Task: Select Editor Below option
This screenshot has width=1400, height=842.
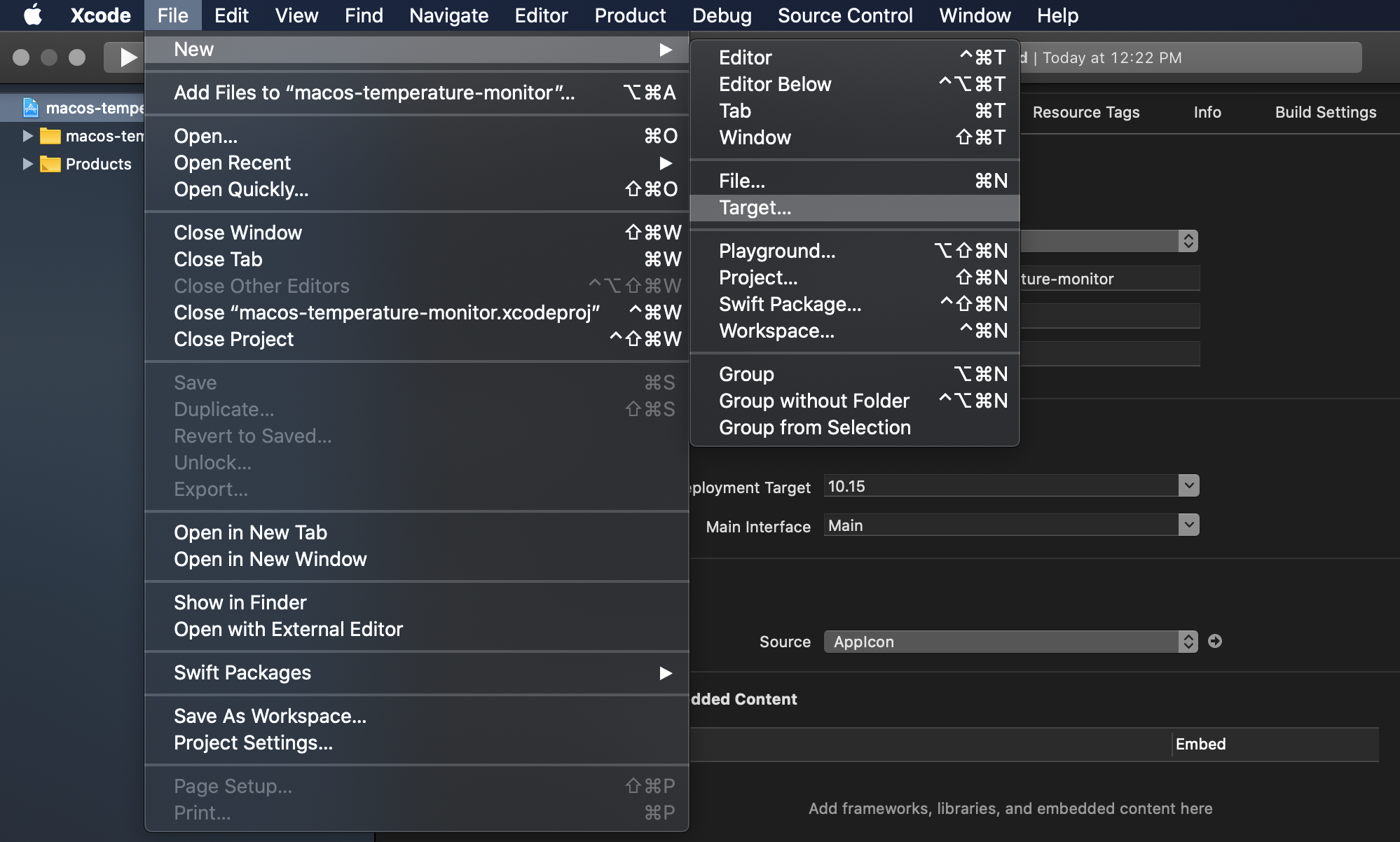Action: click(854, 84)
